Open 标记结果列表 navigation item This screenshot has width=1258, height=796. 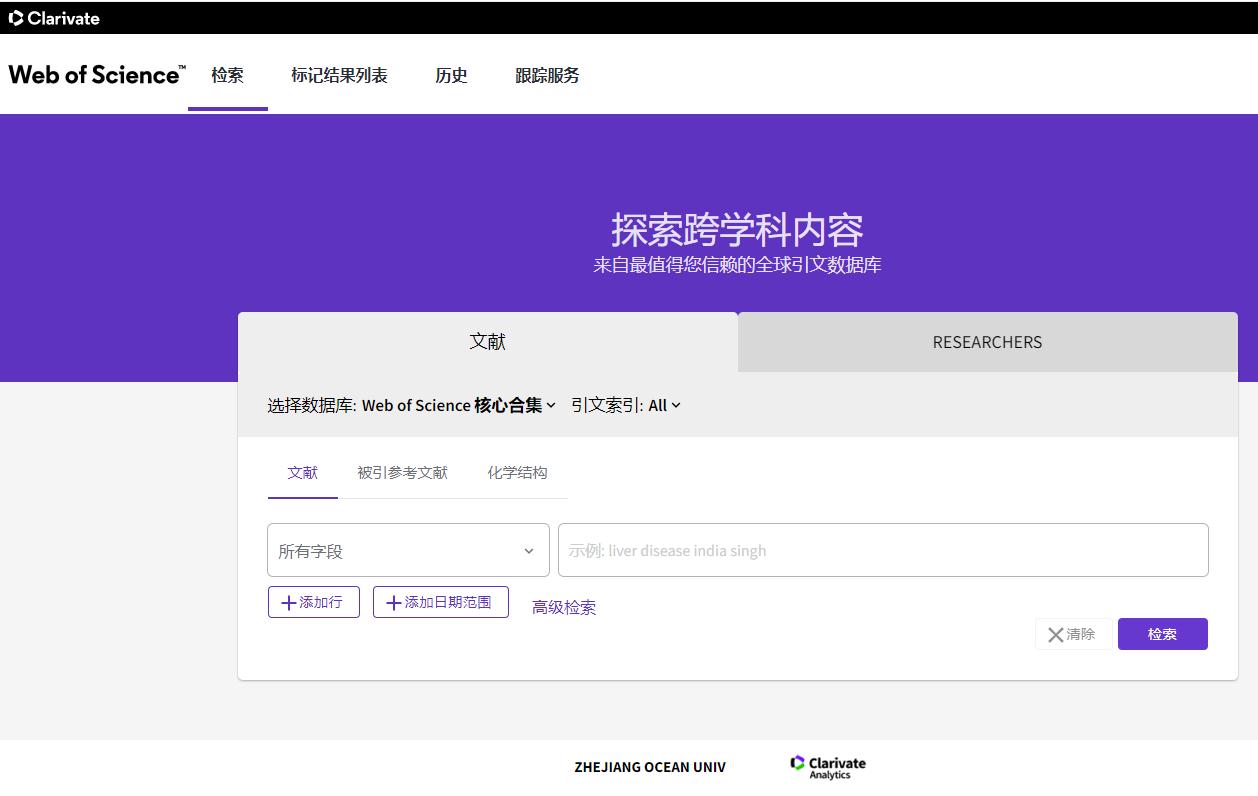[x=339, y=75]
